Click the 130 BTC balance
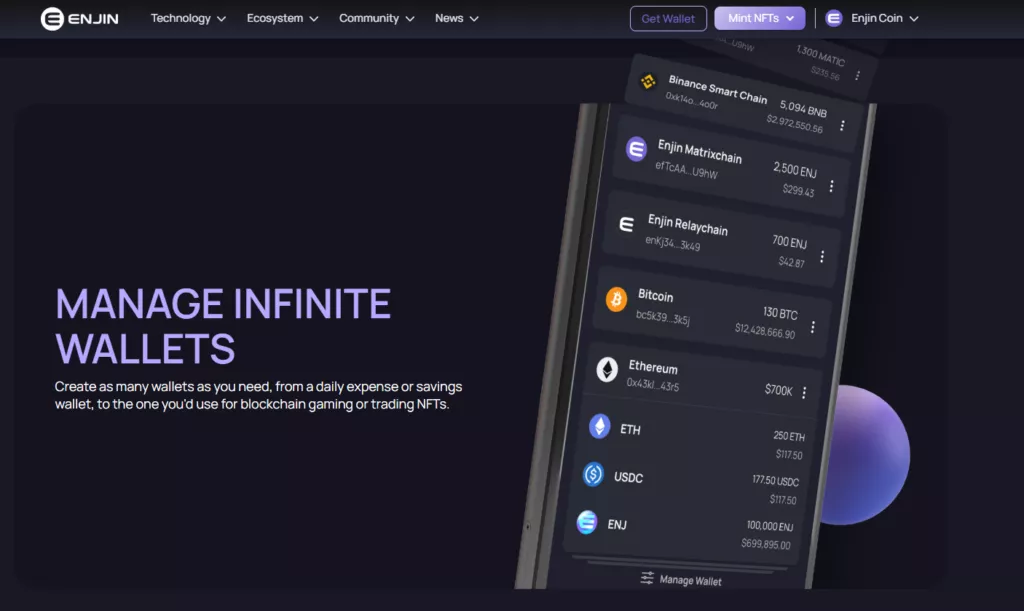 click(x=780, y=313)
